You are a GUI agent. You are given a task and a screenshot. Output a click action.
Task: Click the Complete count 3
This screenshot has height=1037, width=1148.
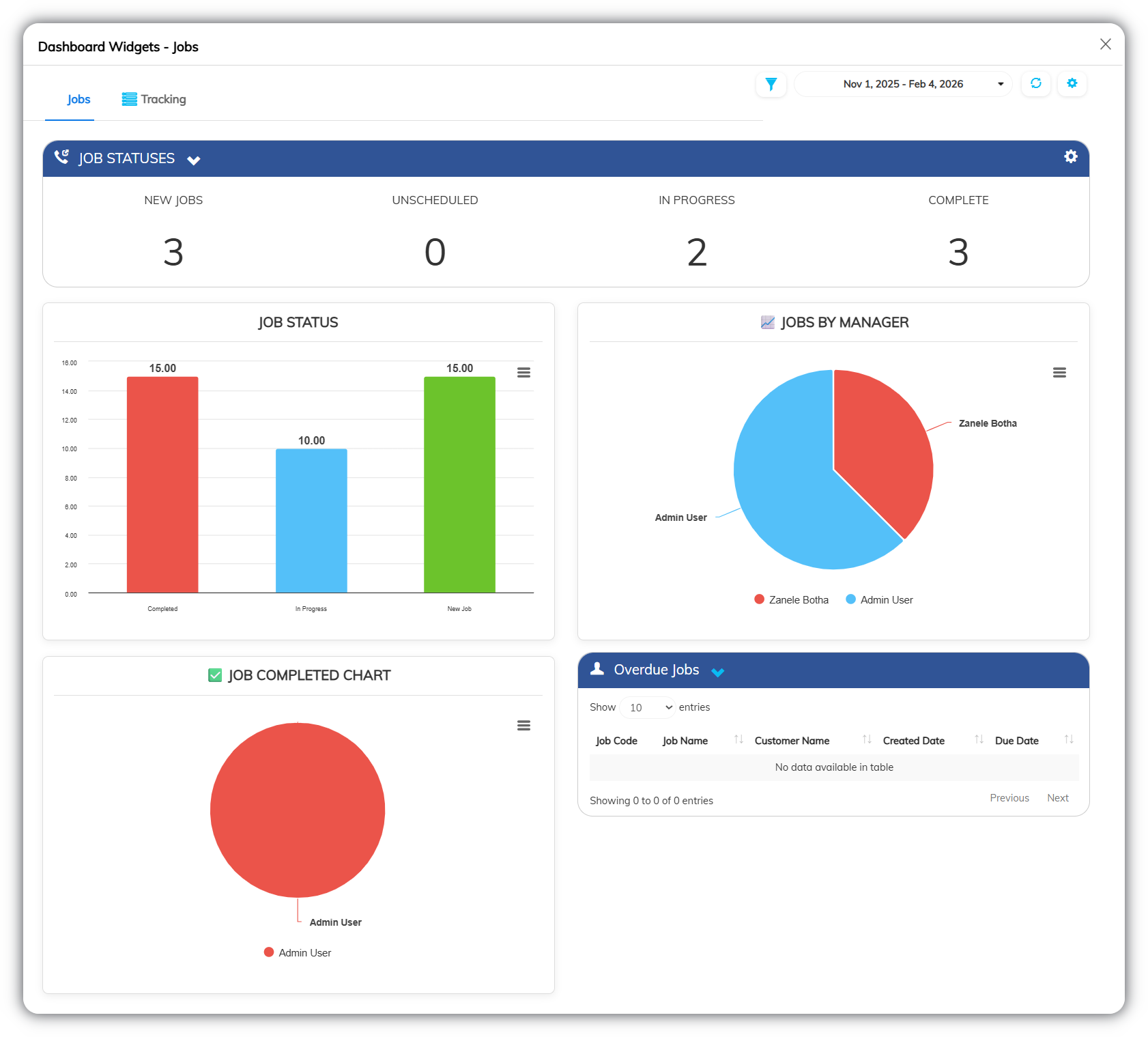[958, 253]
